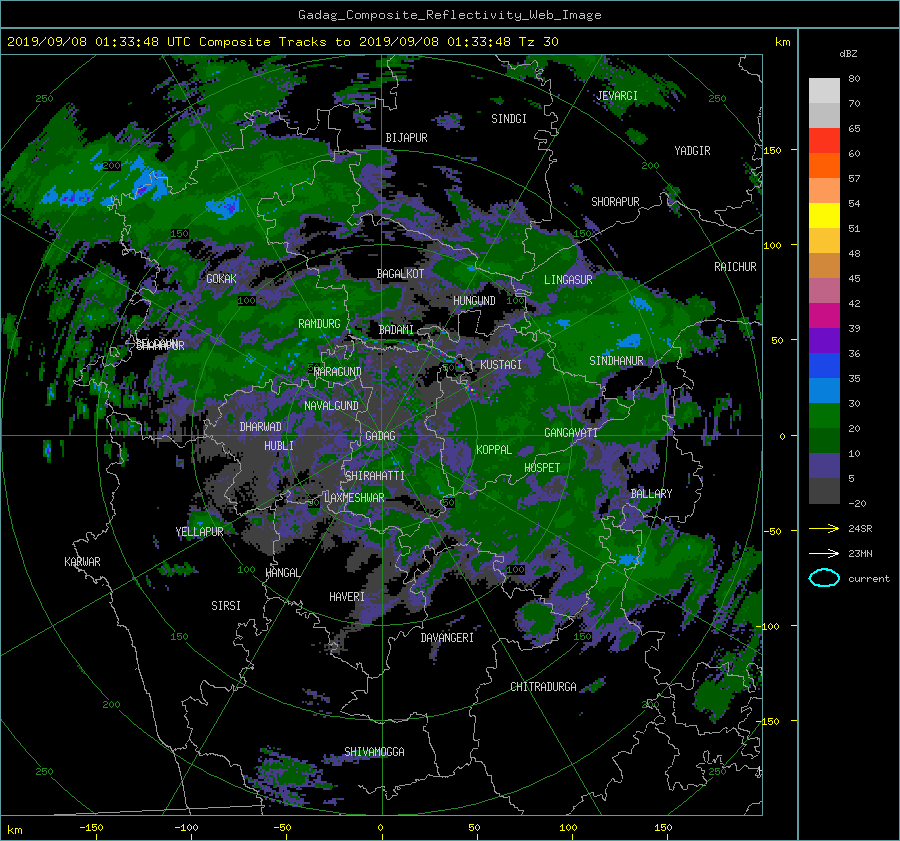
Task: Click the LINGASUR city label
Action: coord(568,280)
